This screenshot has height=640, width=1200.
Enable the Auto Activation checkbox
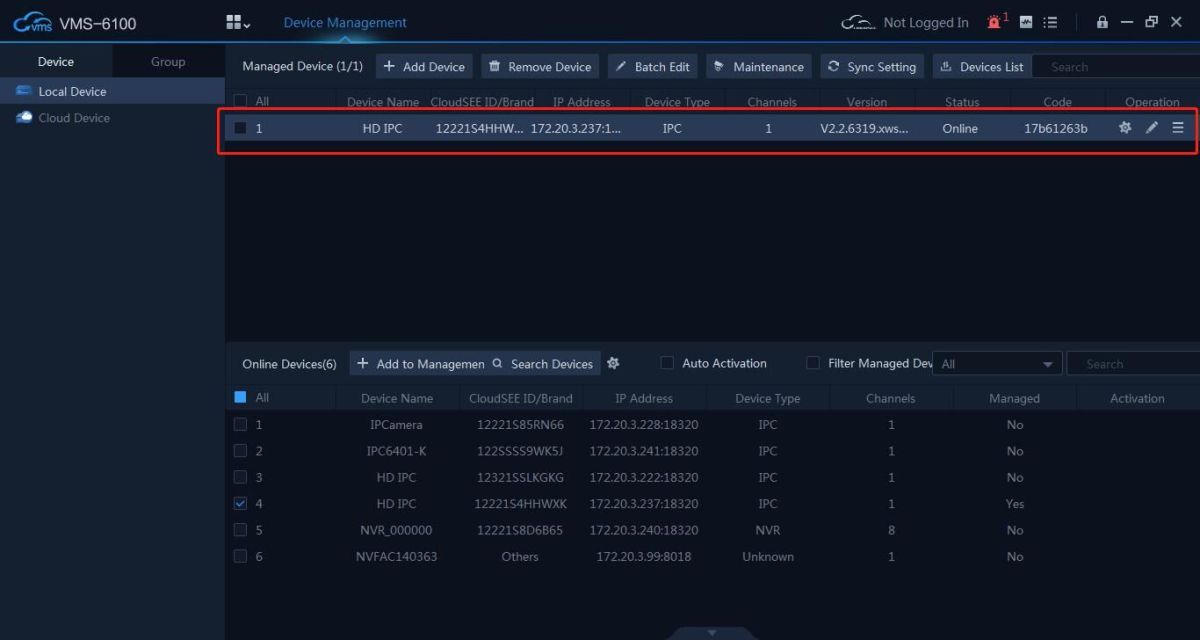click(667, 363)
